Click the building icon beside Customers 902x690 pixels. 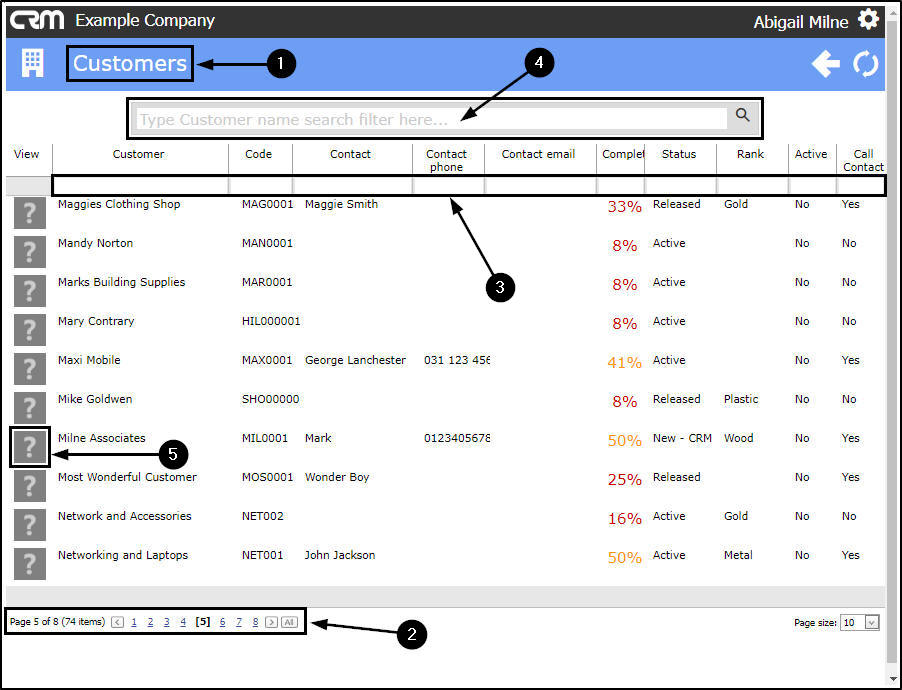pos(32,63)
